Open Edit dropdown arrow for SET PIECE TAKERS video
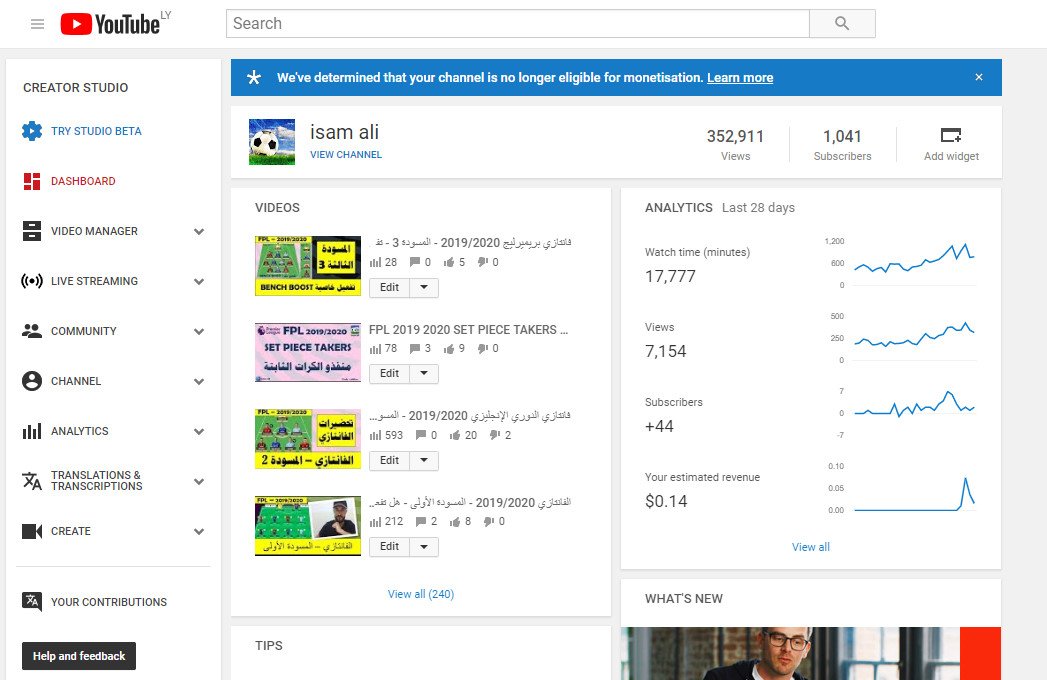This screenshot has height=680, width=1047. coord(424,373)
